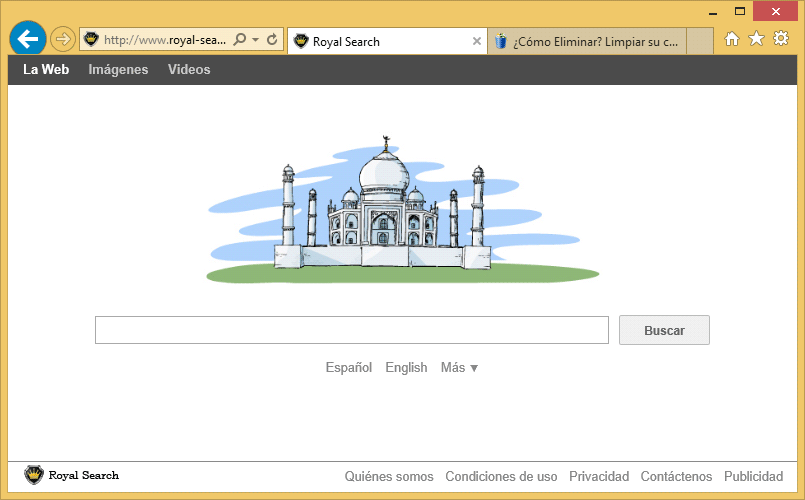Switch to Videos search category
The image size is (805, 500).
189,69
